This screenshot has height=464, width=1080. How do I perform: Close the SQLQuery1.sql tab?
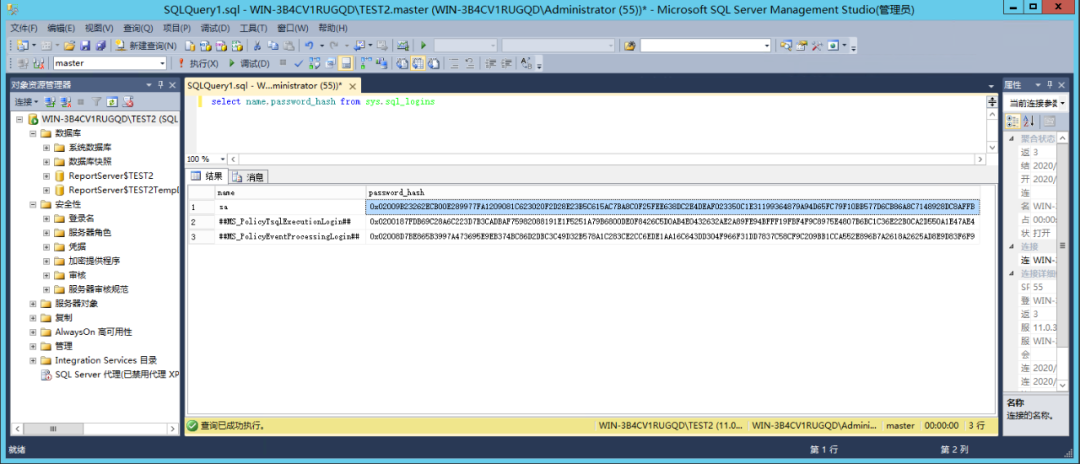pyautogui.click(x=352, y=87)
